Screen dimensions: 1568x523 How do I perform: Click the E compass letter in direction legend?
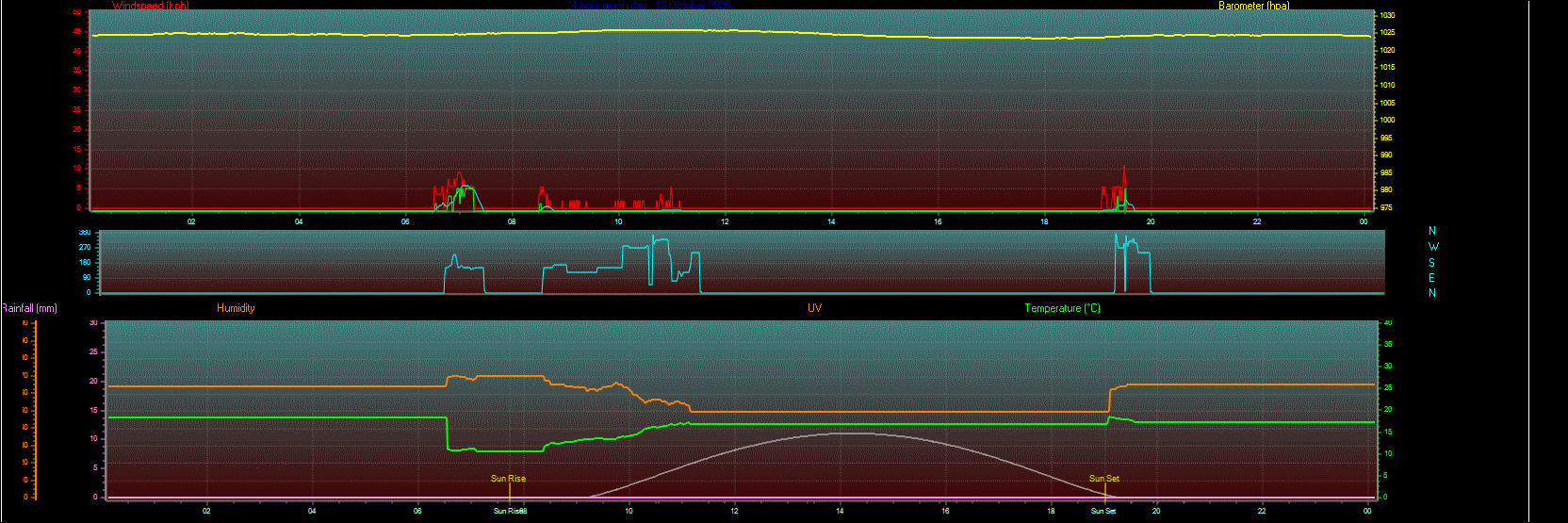(1432, 278)
